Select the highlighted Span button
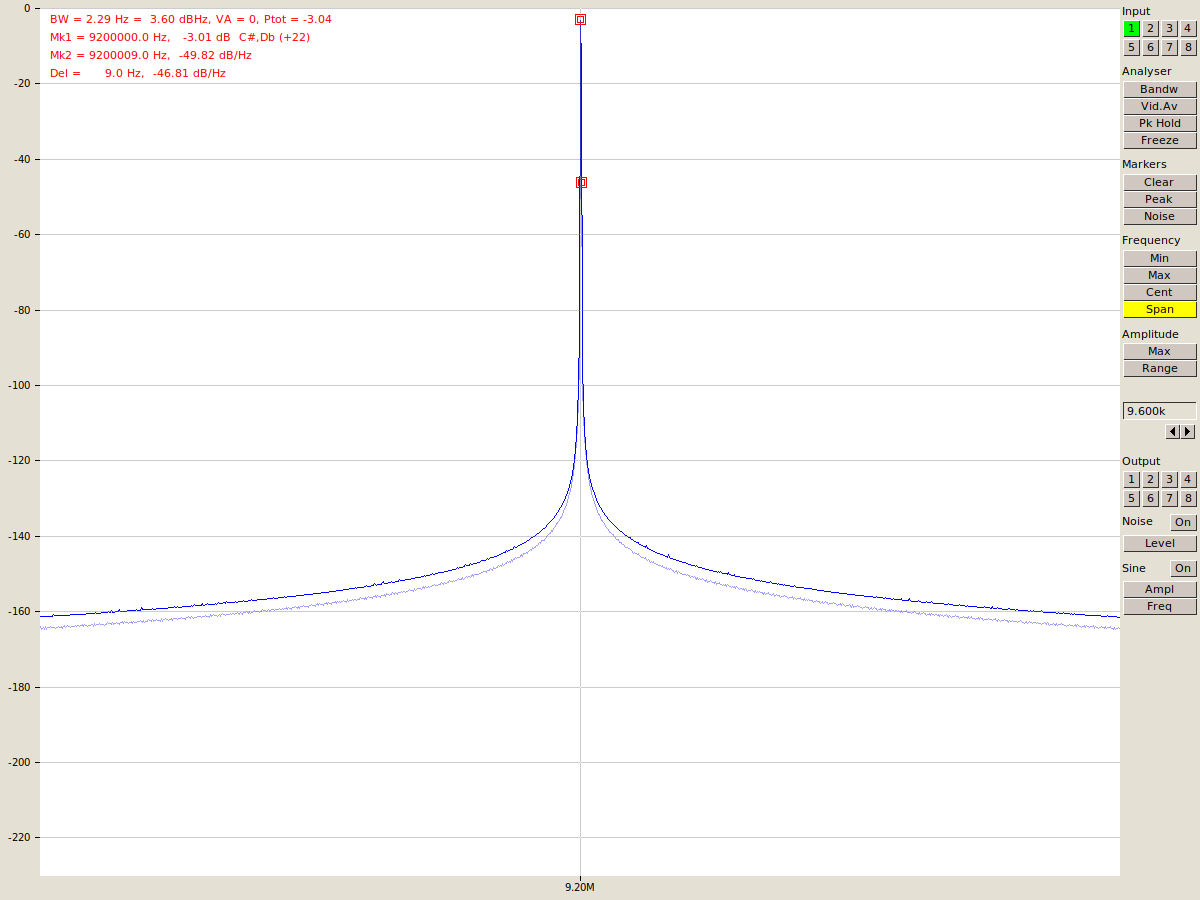The width and height of the screenshot is (1200, 900). [1159, 309]
